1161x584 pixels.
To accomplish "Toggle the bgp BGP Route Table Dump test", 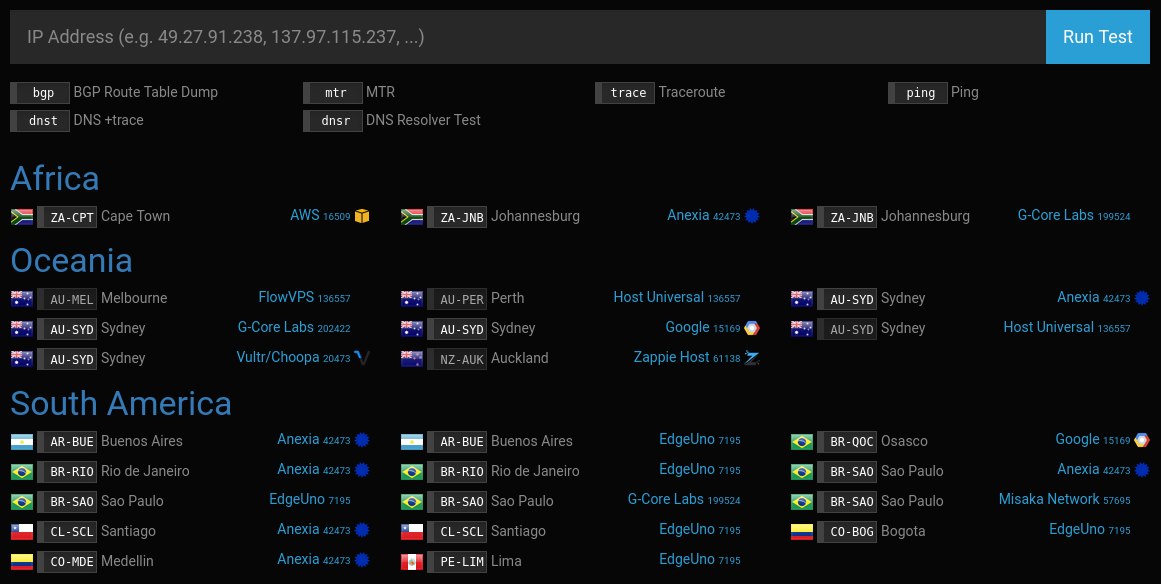I will click(40, 93).
